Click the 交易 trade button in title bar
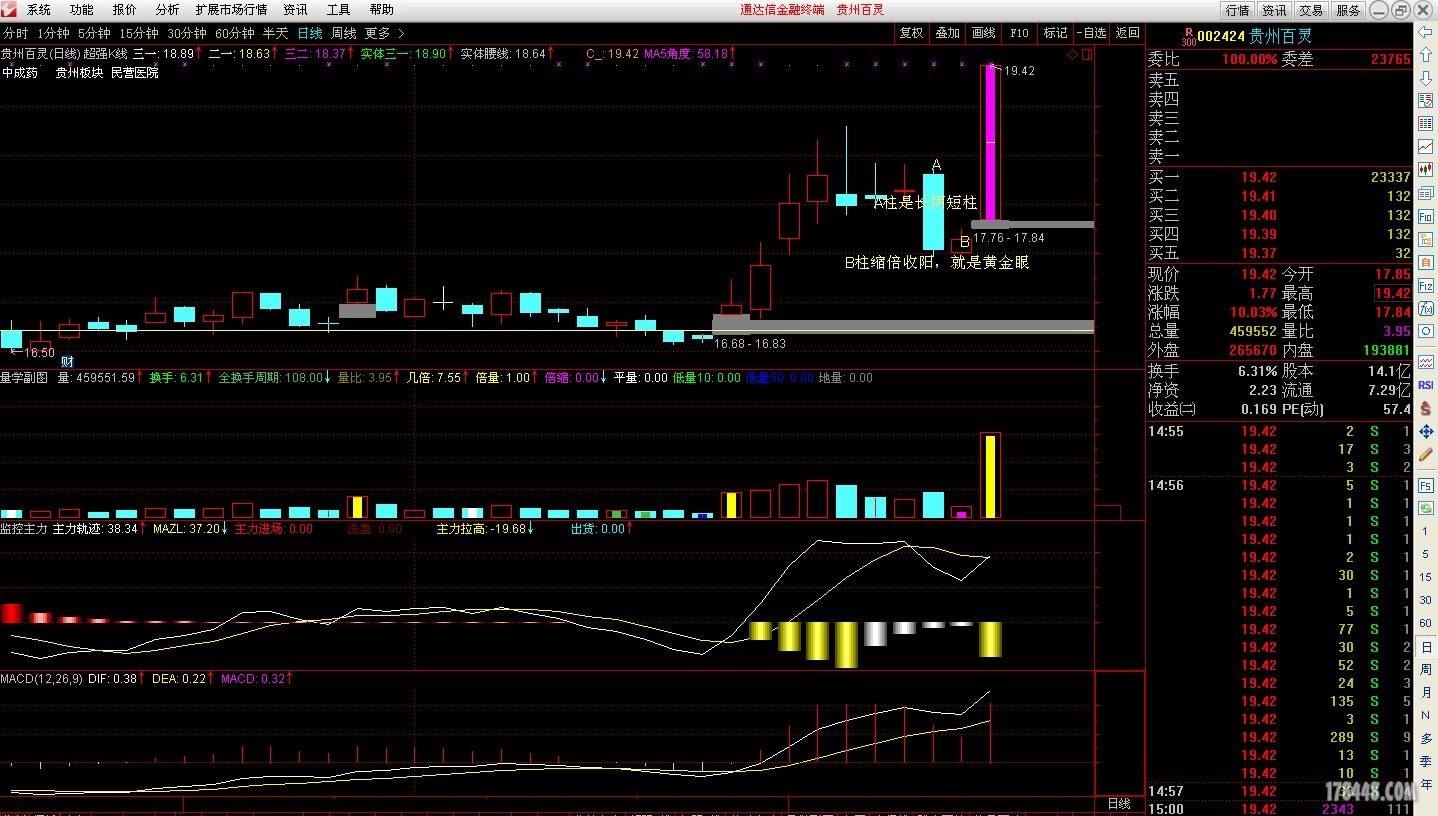The width and height of the screenshot is (1438, 816). (1311, 10)
